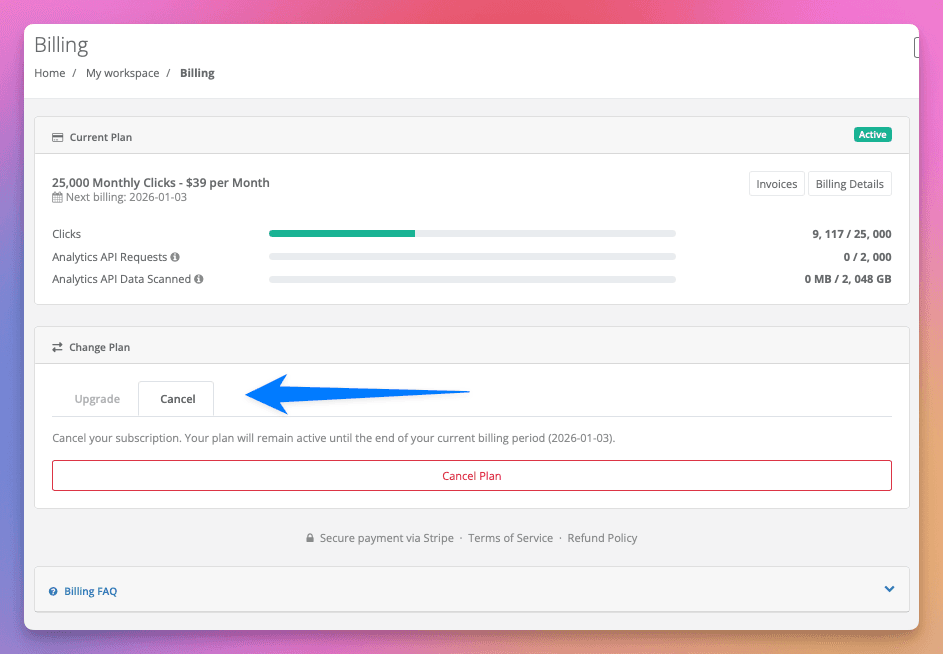Click the Billing Details button
Viewport: 943px width, 654px height.
(x=849, y=184)
